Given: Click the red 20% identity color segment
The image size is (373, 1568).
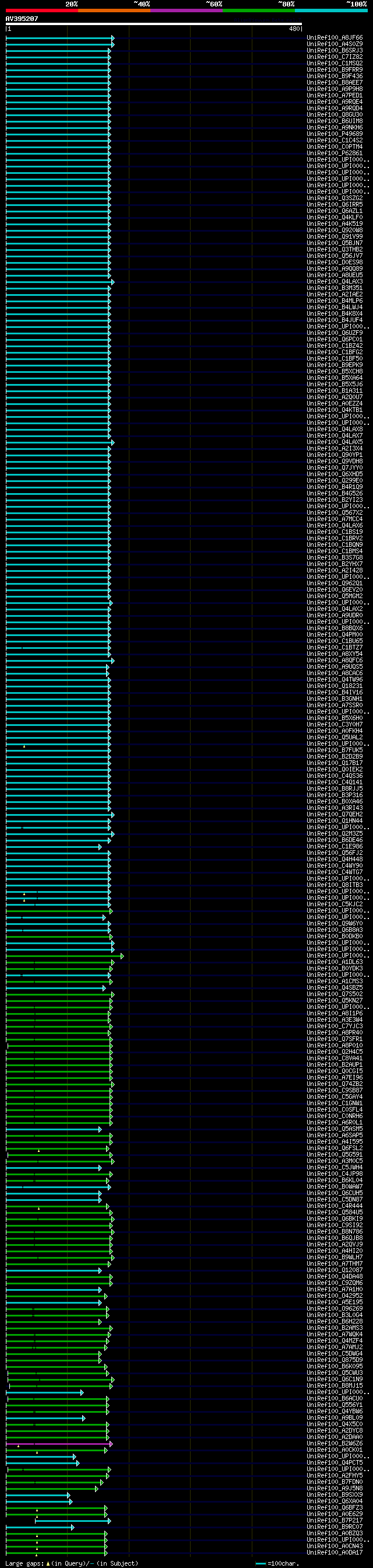Looking at the screenshot, I should pyautogui.click(x=42, y=11).
